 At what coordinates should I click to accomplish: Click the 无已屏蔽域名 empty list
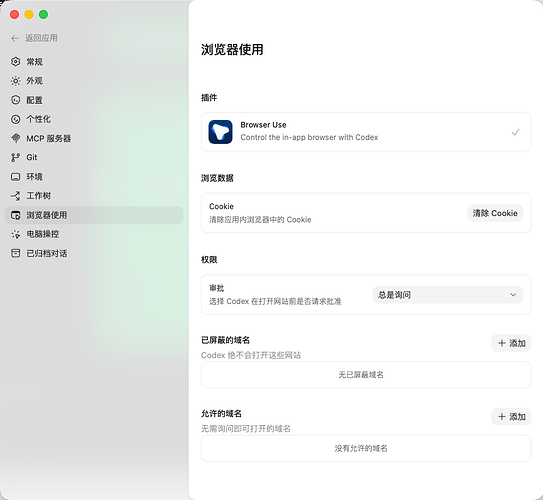[x=366, y=375]
